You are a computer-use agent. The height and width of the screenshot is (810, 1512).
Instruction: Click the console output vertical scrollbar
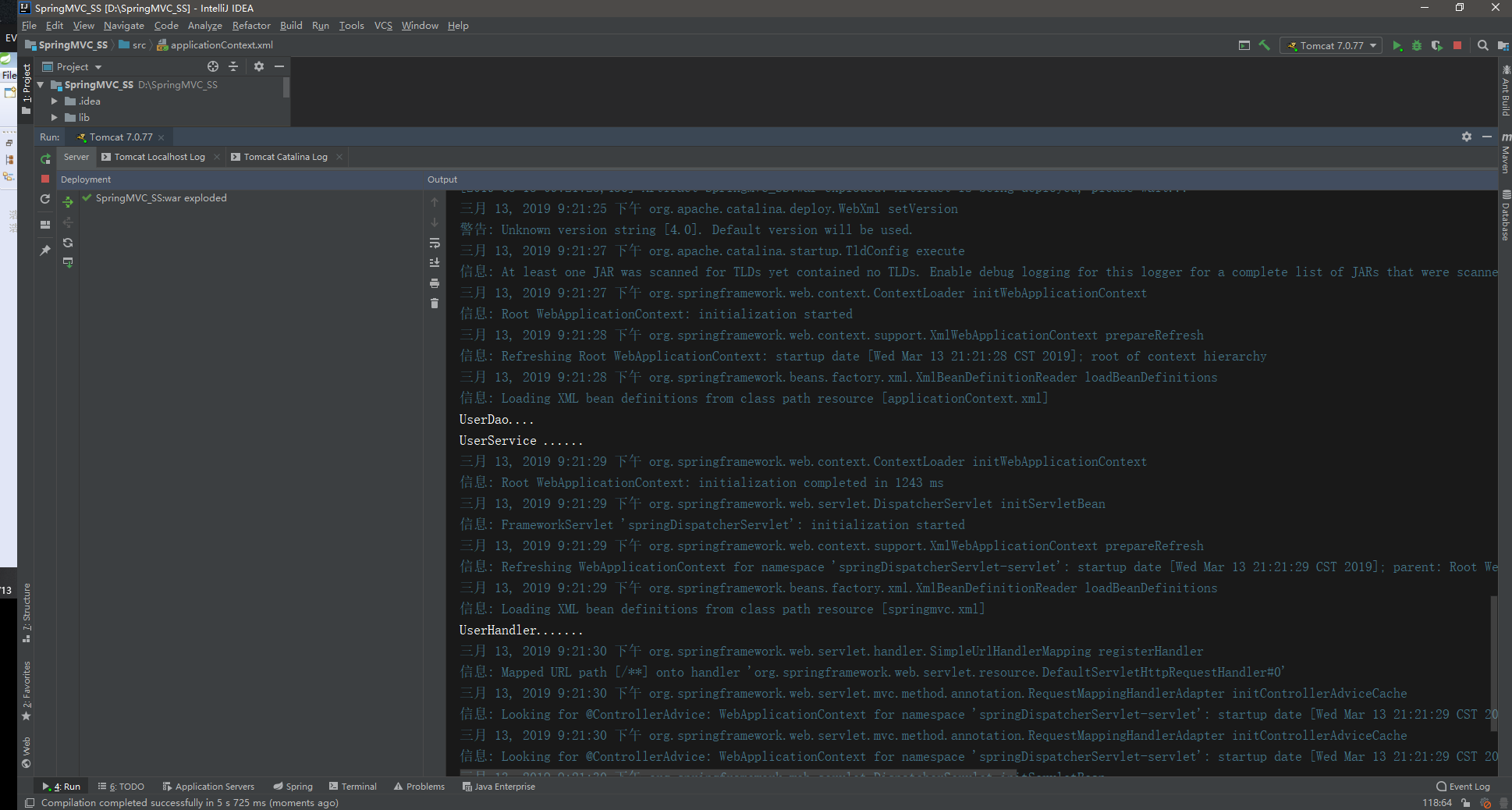tap(1494, 663)
